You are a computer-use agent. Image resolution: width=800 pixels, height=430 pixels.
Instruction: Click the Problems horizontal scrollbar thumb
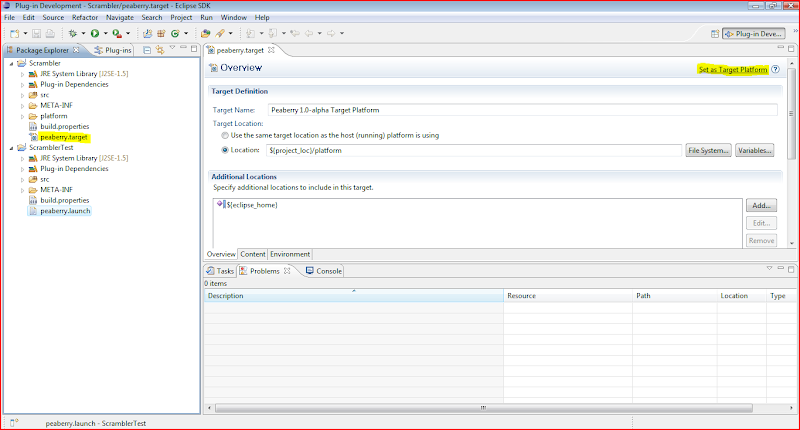484,408
